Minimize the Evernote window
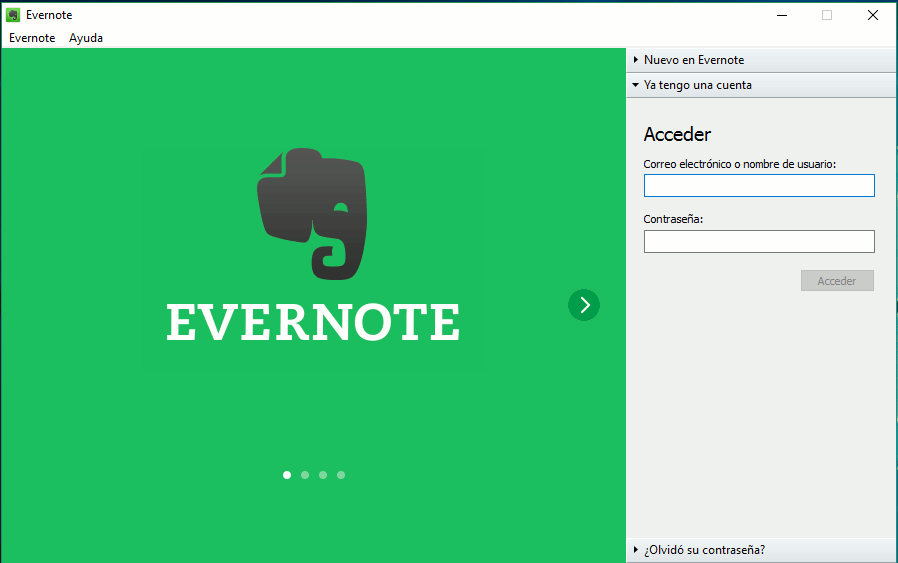 click(x=781, y=15)
